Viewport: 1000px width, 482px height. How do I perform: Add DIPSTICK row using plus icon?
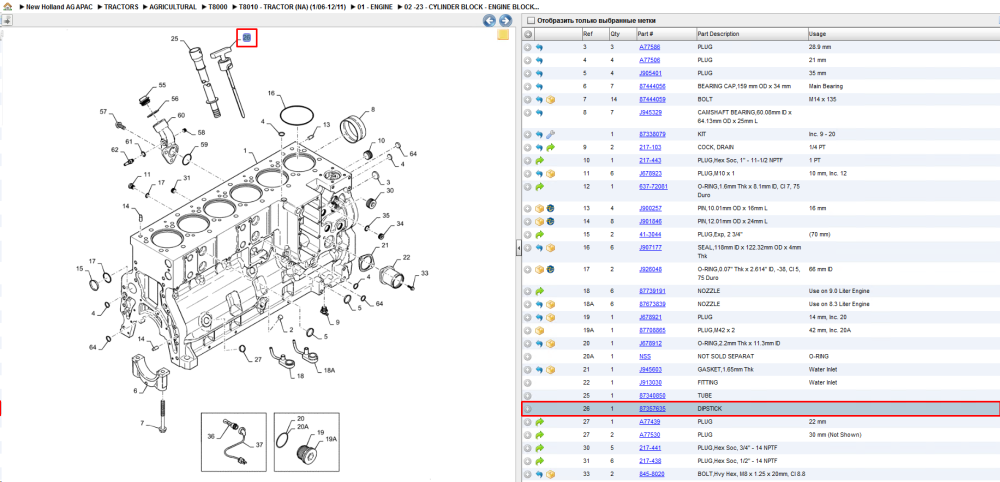527,409
